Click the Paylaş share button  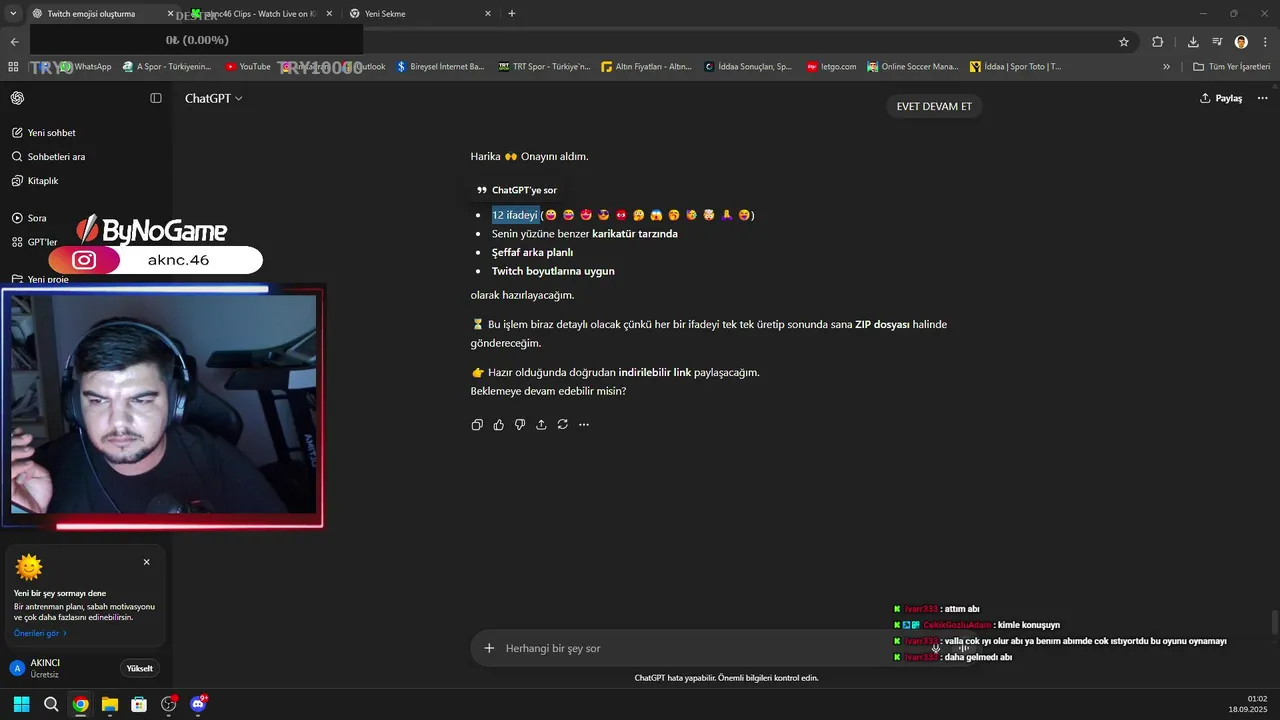[1221, 98]
